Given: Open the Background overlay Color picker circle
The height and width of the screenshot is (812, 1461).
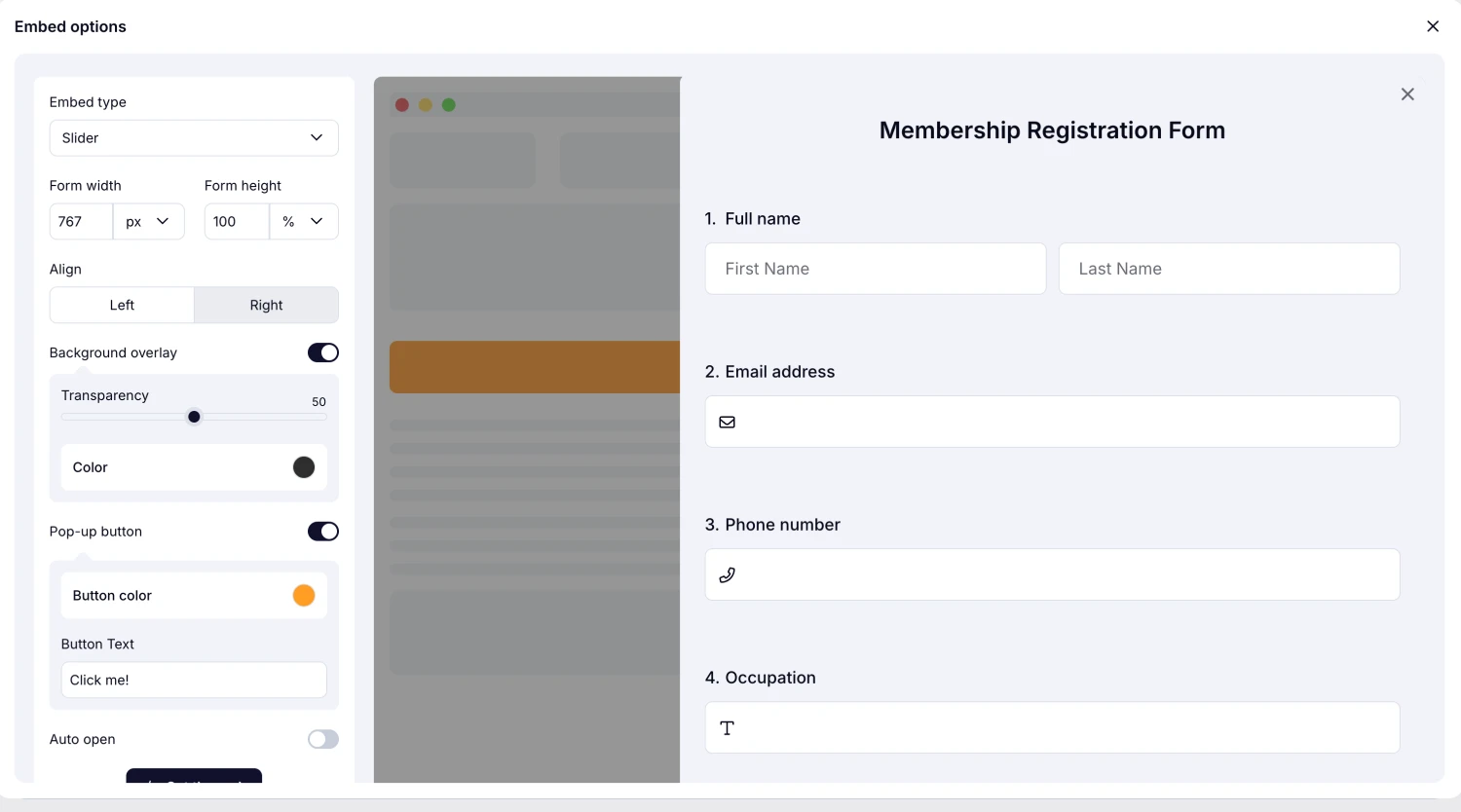Looking at the screenshot, I should click(304, 467).
